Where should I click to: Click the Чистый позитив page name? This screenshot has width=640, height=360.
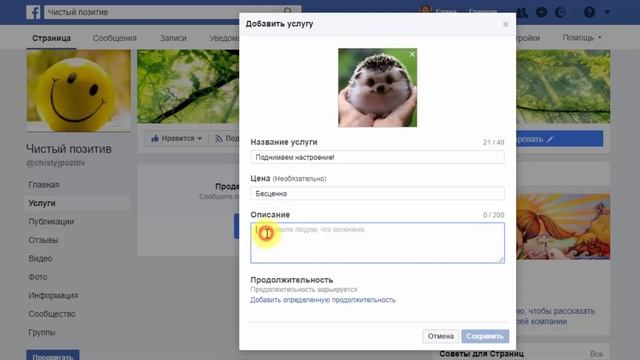tap(69, 149)
